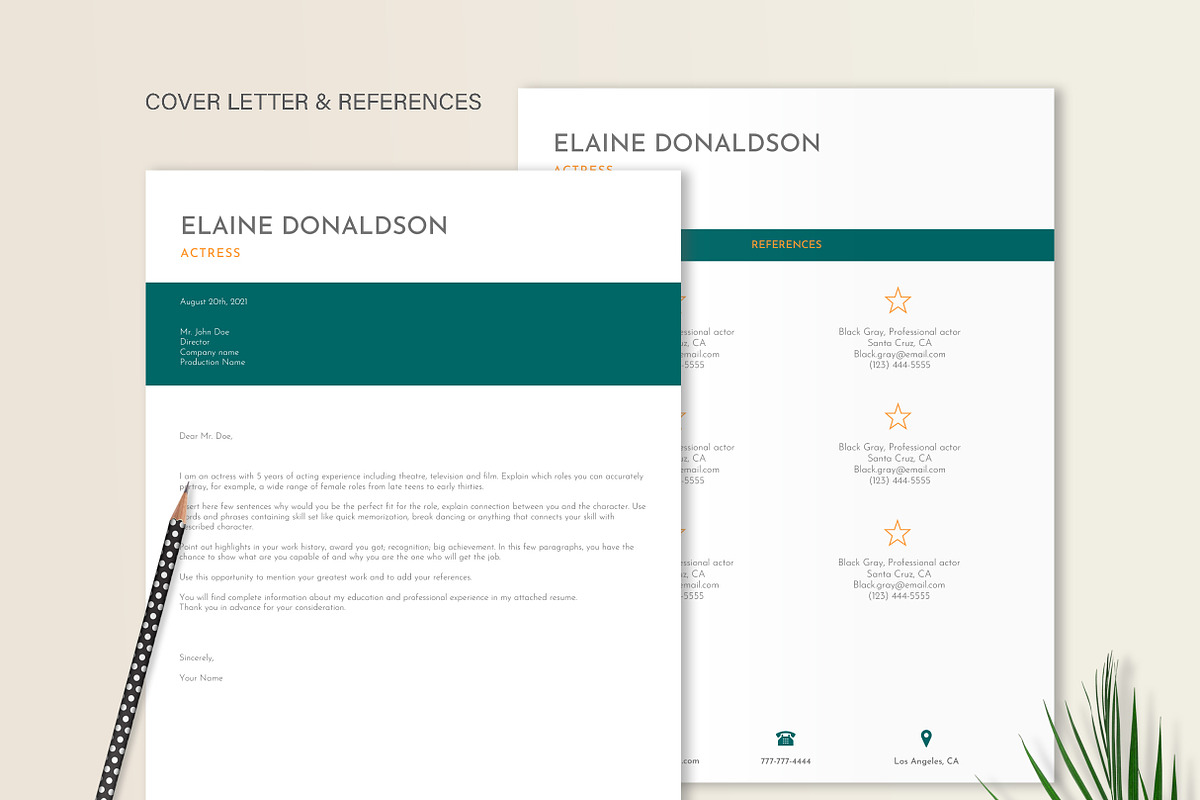Screen dimensions: 1200x800
Task: Click the REFERENCES banner label
Action: 786,244
